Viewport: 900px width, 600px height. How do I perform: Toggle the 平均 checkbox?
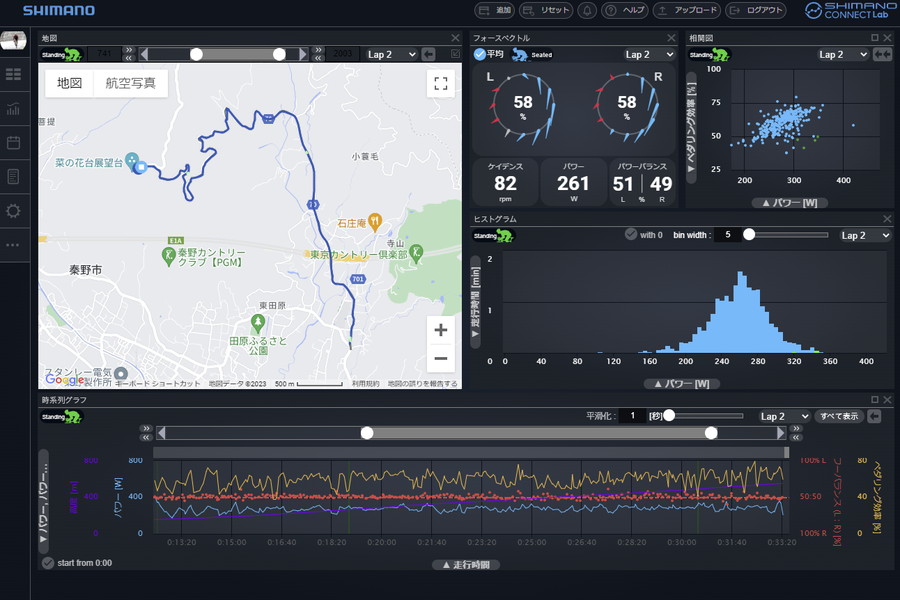click(x=480, y=54)
